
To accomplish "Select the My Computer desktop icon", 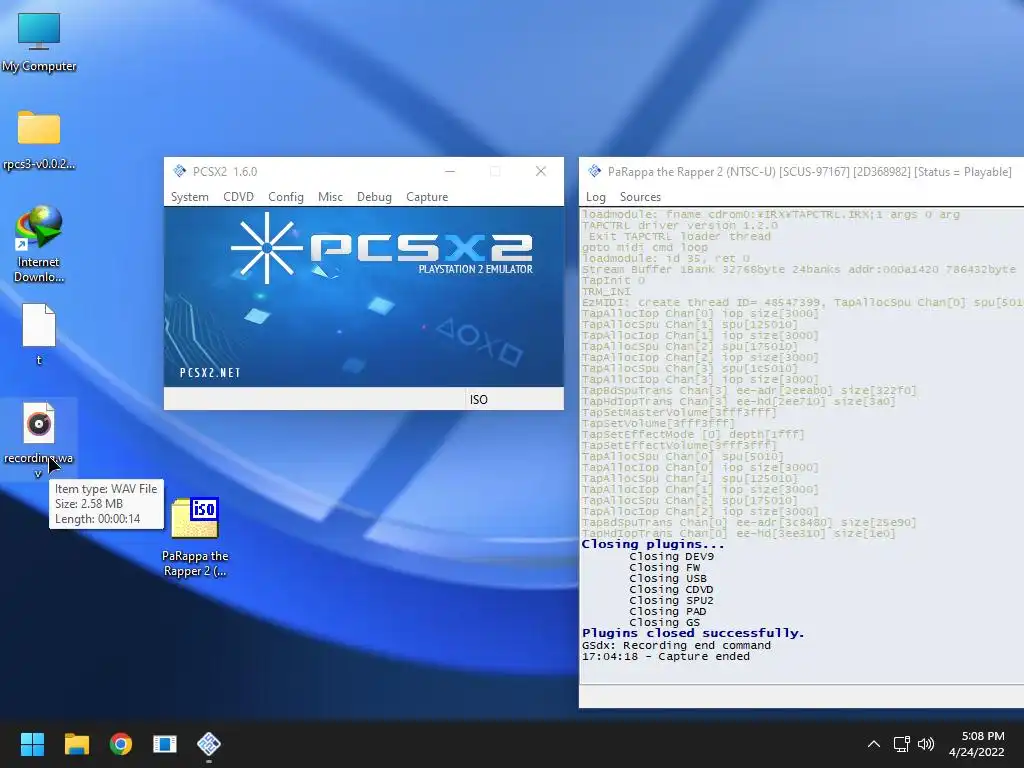I will tap(39, 42).
